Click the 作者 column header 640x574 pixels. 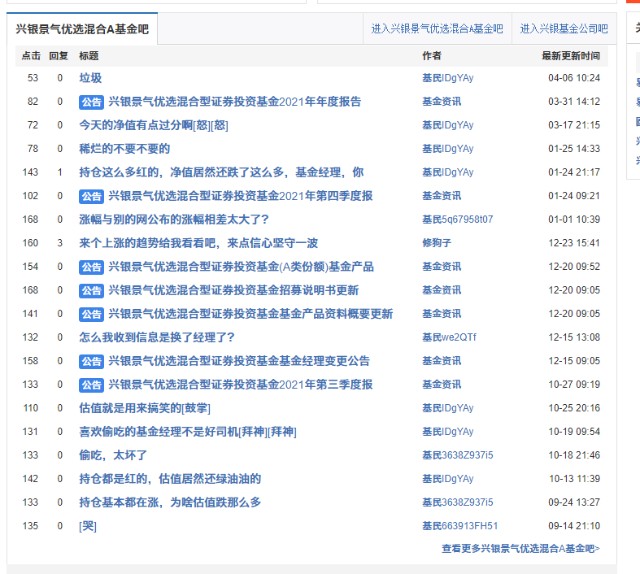(432, 56)
